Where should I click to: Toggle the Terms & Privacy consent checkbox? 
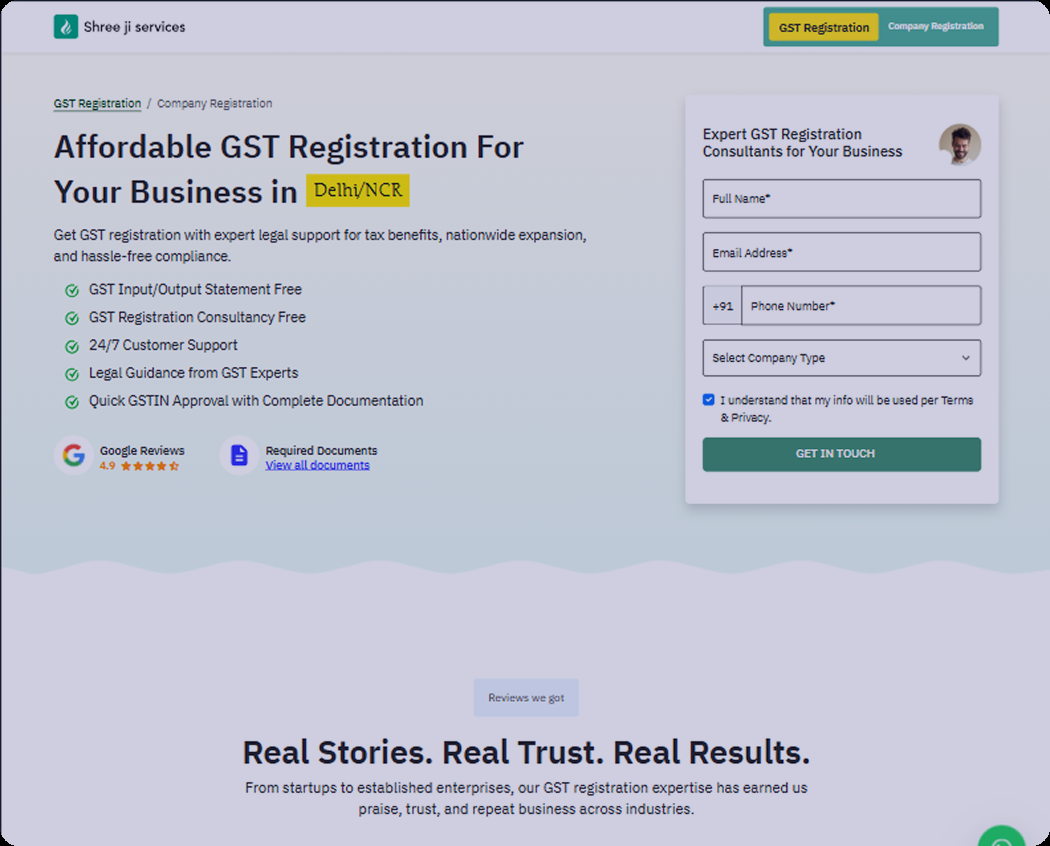click(709, 400)
